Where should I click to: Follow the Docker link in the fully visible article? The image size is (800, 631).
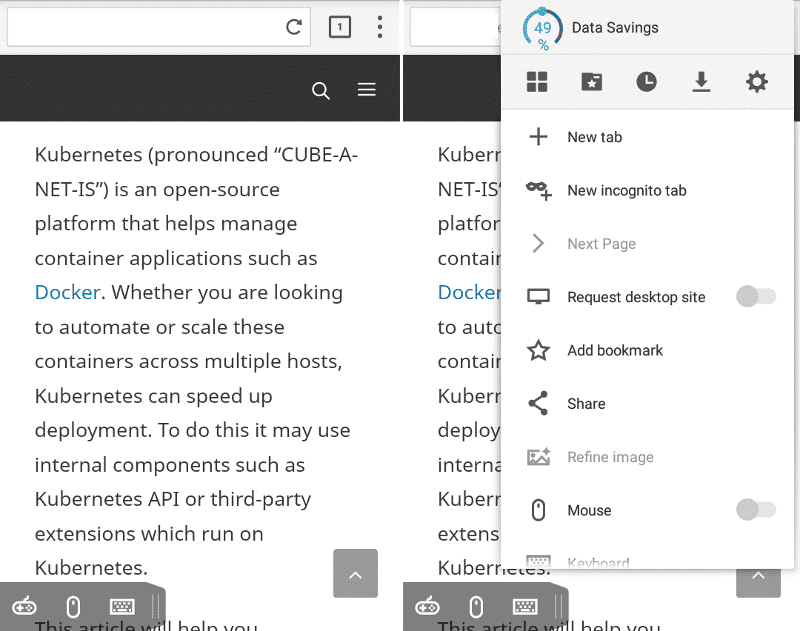[x=68, y=293]
